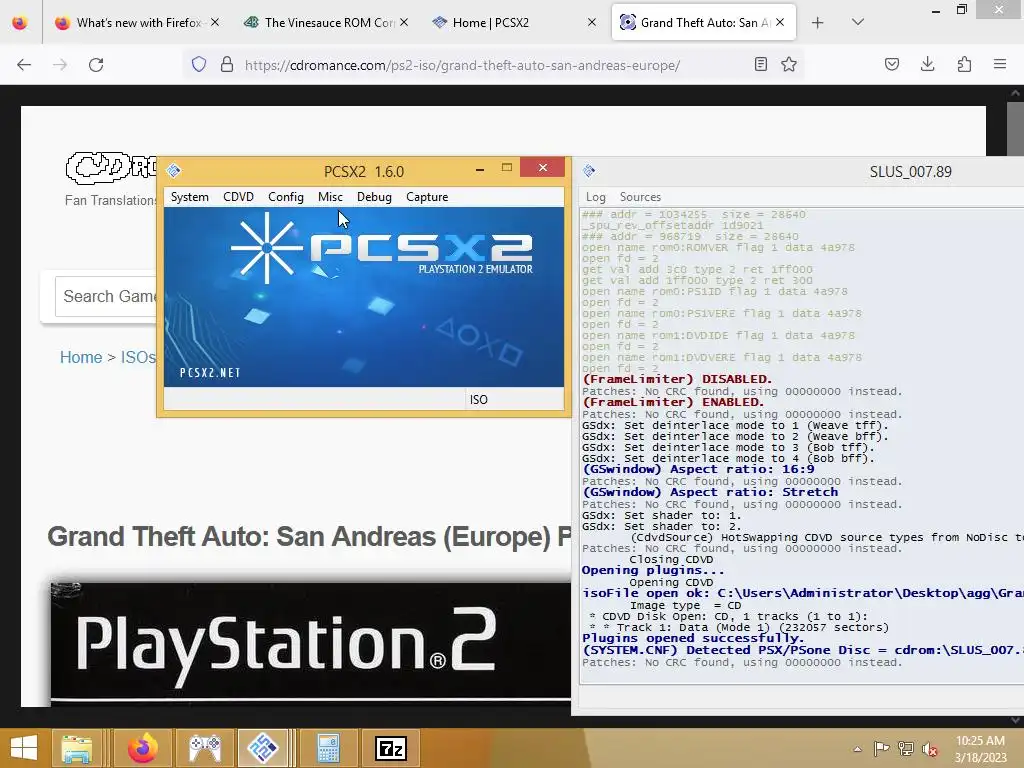The image size is (1024, 768).
Task: Click '(GSwindow) Aspect ratio: 16:9' log line
Action: pos(698,470)
